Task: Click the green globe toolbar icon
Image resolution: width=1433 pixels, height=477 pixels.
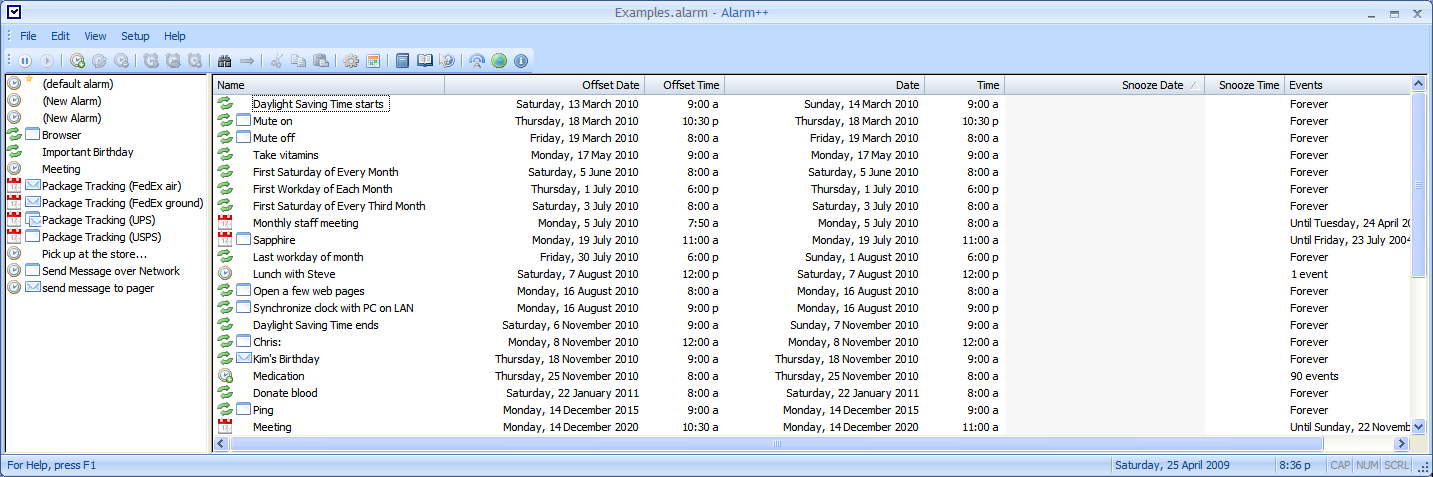Action: click(x=499, y=61)
